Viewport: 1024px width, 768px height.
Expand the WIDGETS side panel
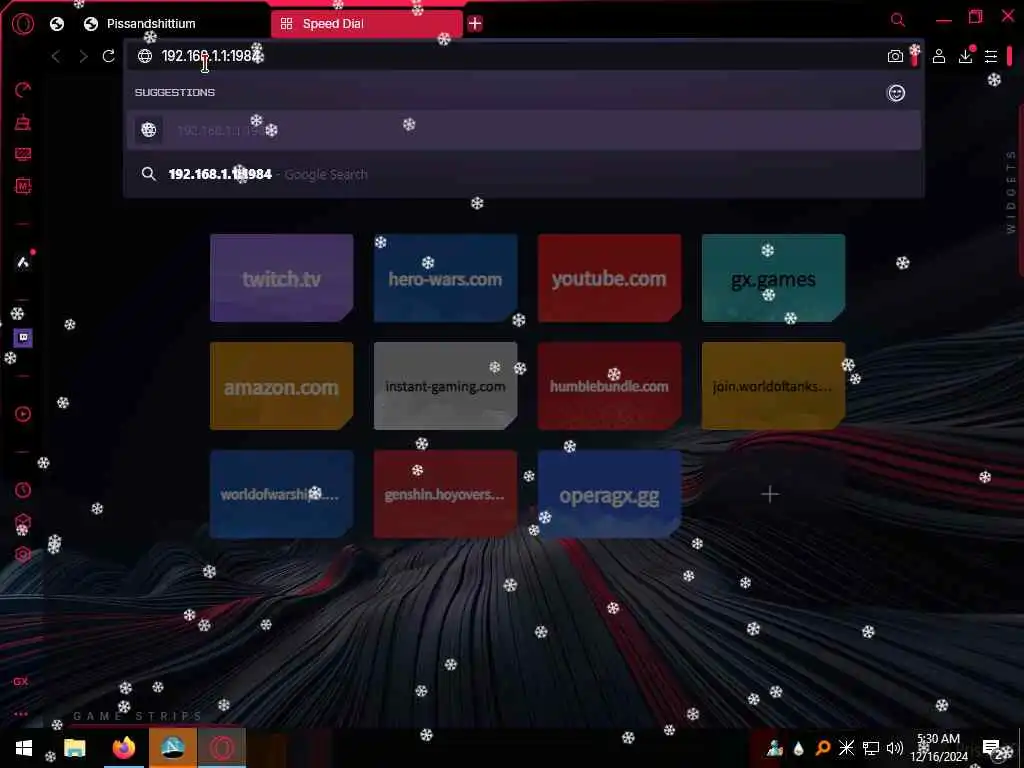1011,192
